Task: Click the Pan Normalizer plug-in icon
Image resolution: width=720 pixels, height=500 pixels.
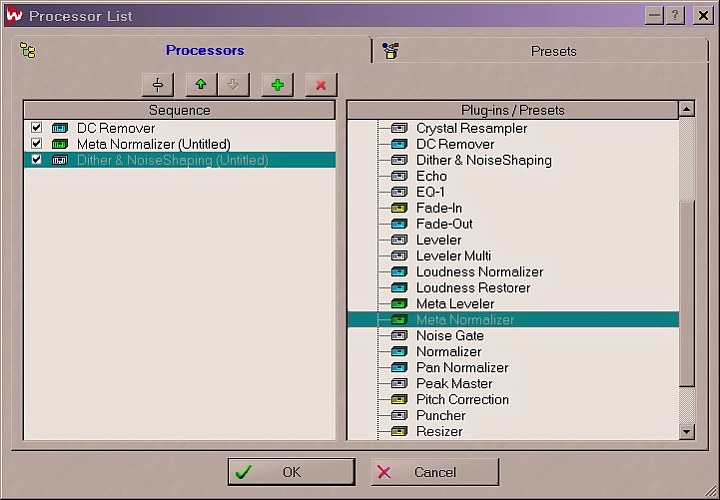Action: pos(399,367)
